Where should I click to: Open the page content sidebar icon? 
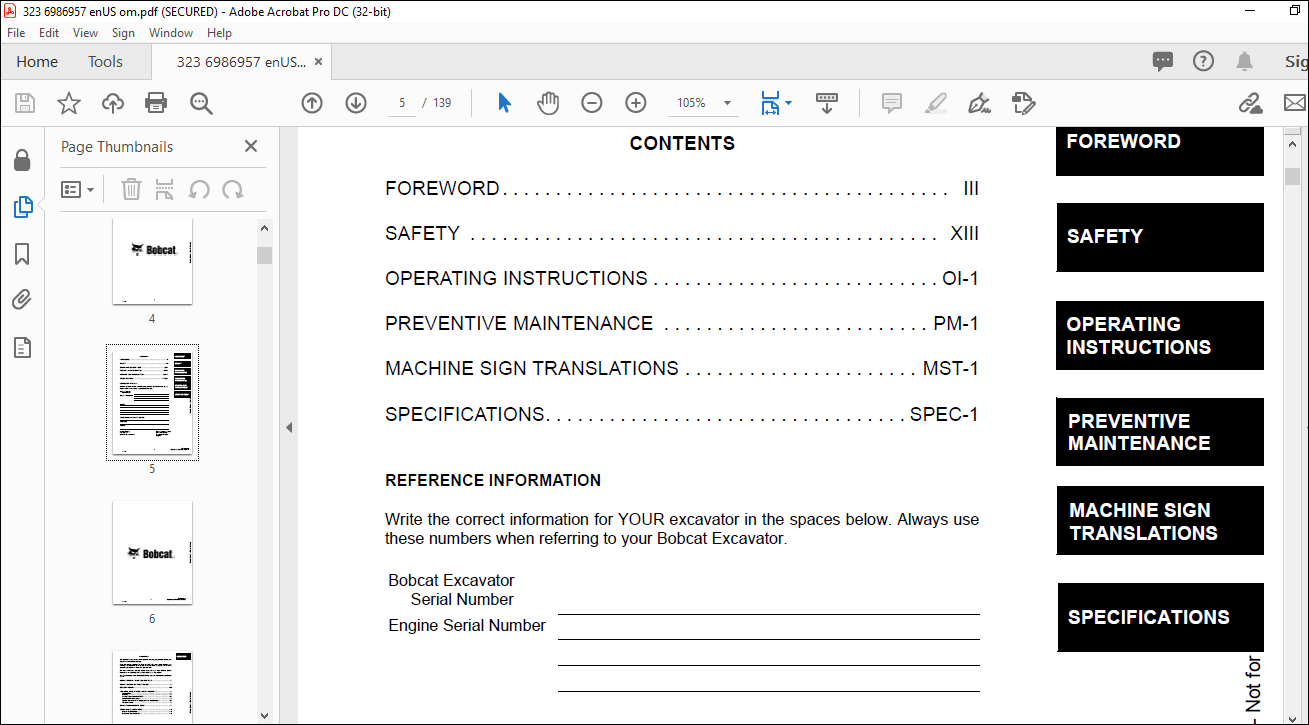23,347
